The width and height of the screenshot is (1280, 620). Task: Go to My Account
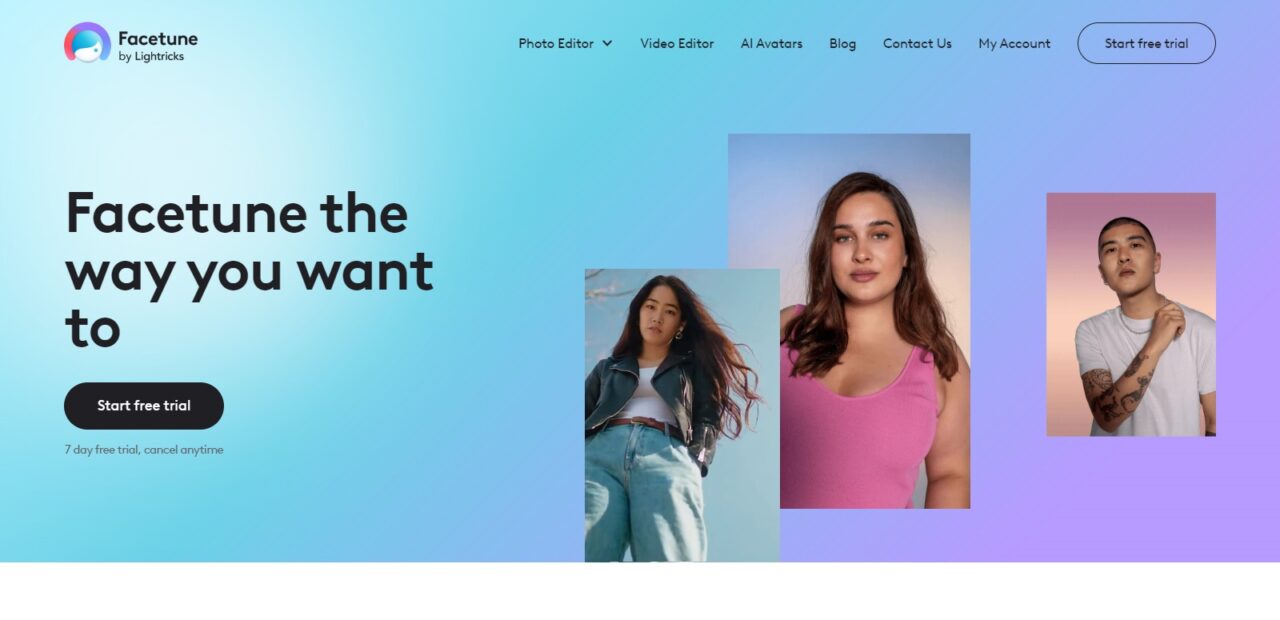[1014, 43]
